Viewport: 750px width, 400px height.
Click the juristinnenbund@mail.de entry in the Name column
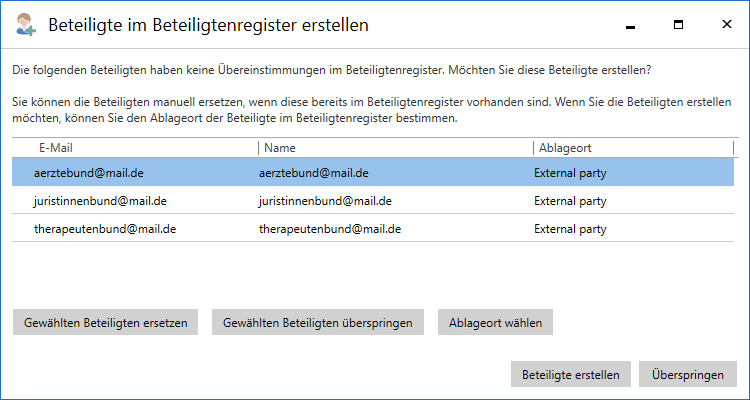coord(326,201)
